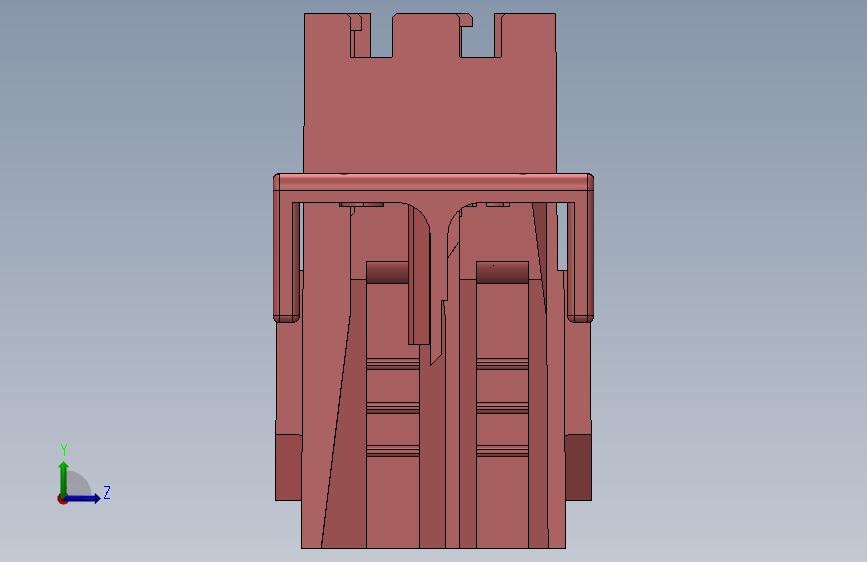Select the dark right lower side tab face
The height and width of the screenshot is (562, 867).
point(578,467)
